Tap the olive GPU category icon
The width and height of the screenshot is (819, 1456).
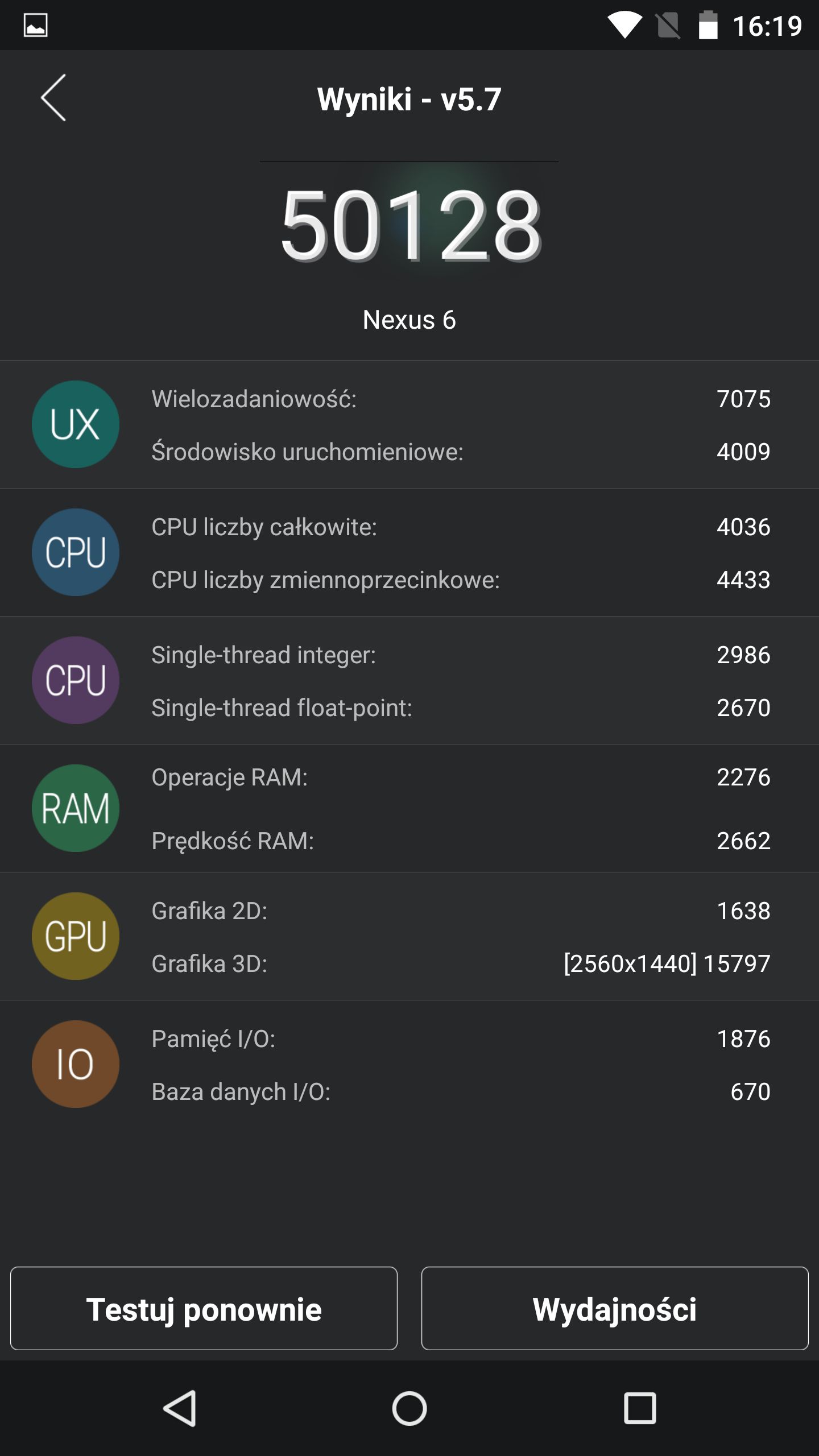click(76, 936)
